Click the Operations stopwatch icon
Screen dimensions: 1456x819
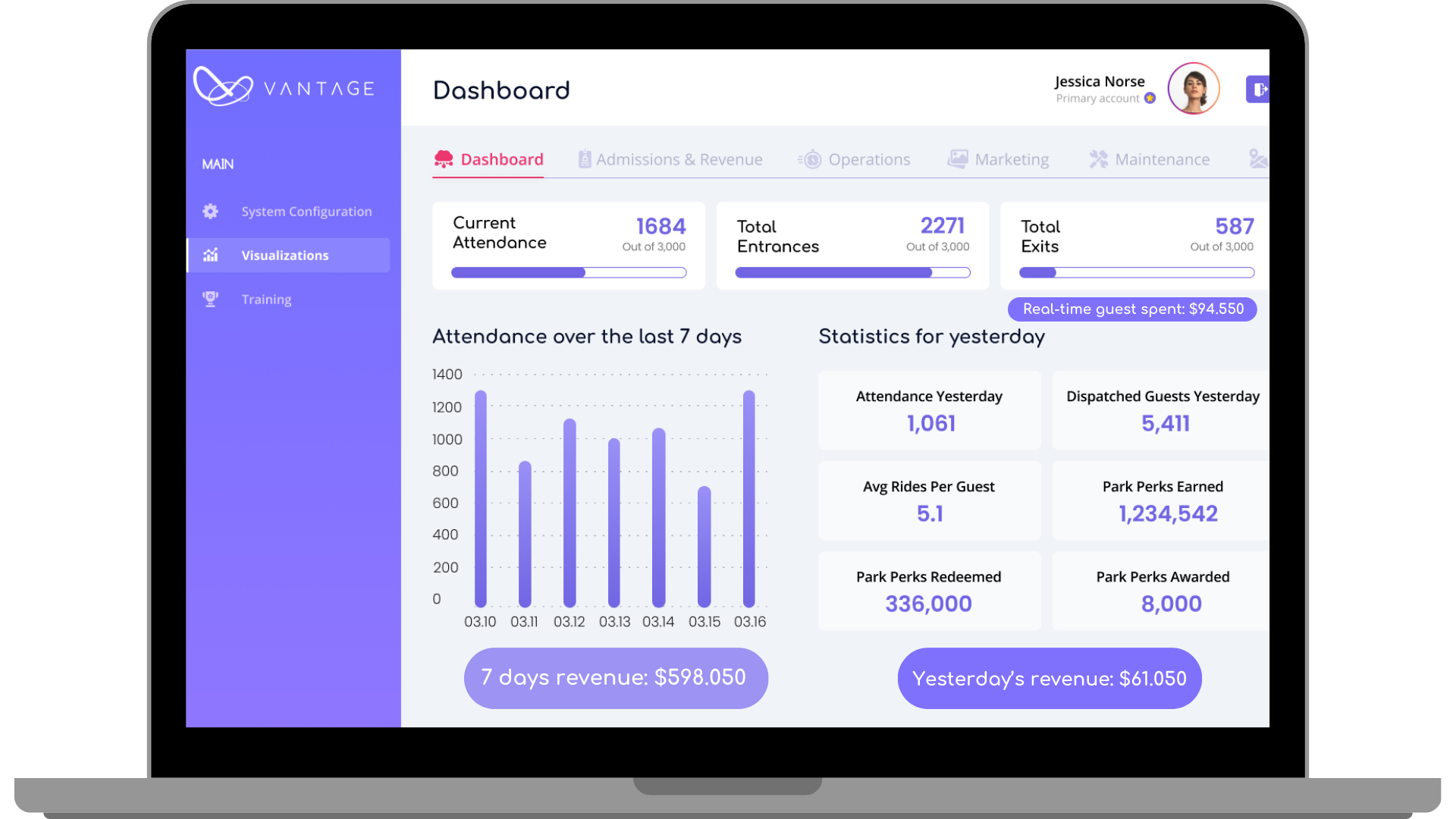[810, 159]
